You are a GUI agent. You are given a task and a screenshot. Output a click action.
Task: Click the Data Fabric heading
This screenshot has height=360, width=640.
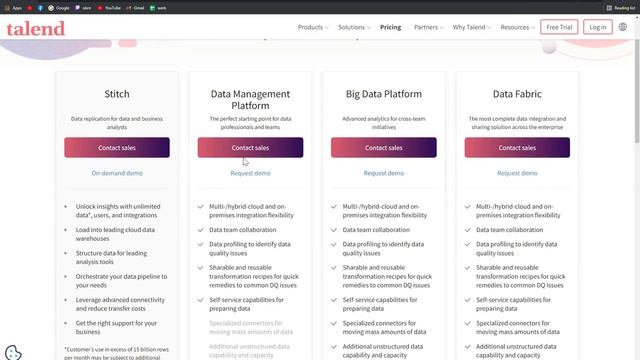click(x=517, y=94)
